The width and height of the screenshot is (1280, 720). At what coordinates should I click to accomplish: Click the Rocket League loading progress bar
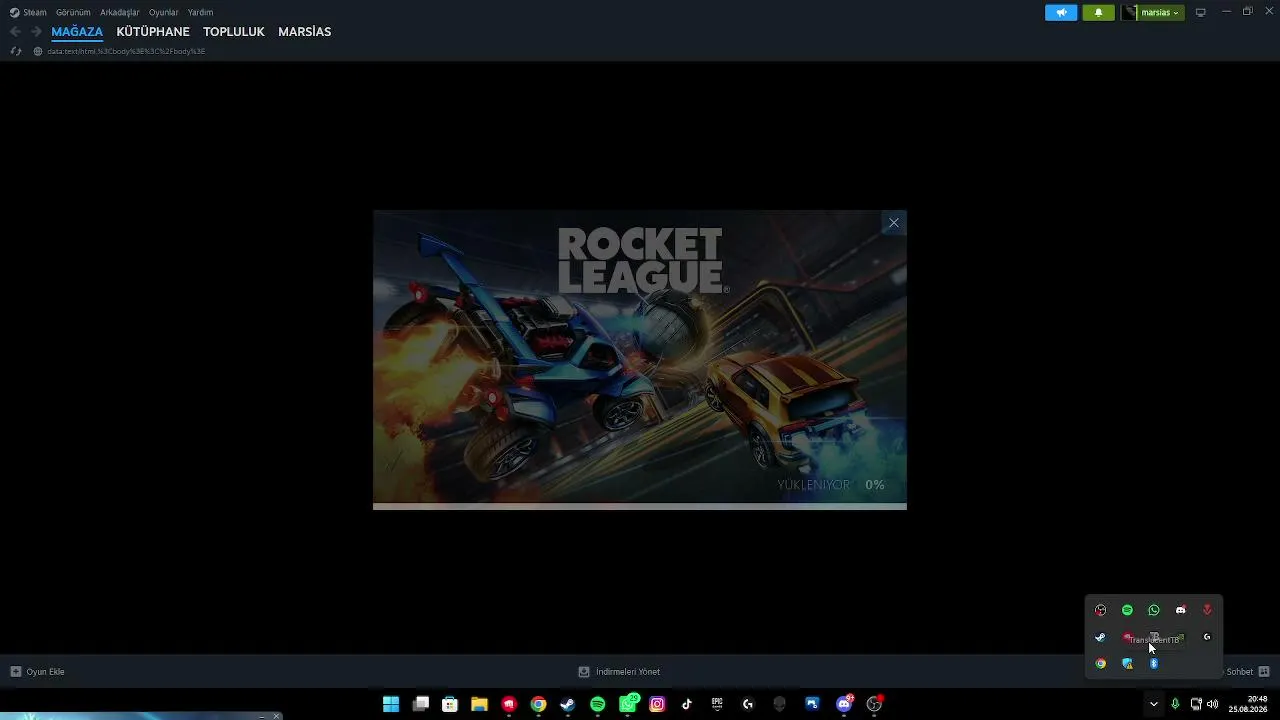640,506
